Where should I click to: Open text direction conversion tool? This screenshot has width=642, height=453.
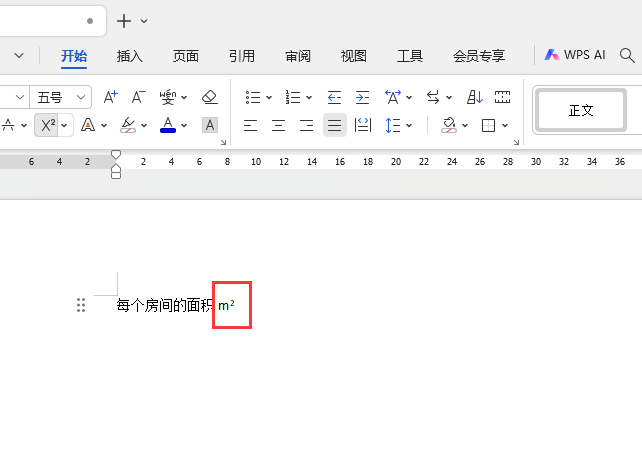(x=433, y=97)
